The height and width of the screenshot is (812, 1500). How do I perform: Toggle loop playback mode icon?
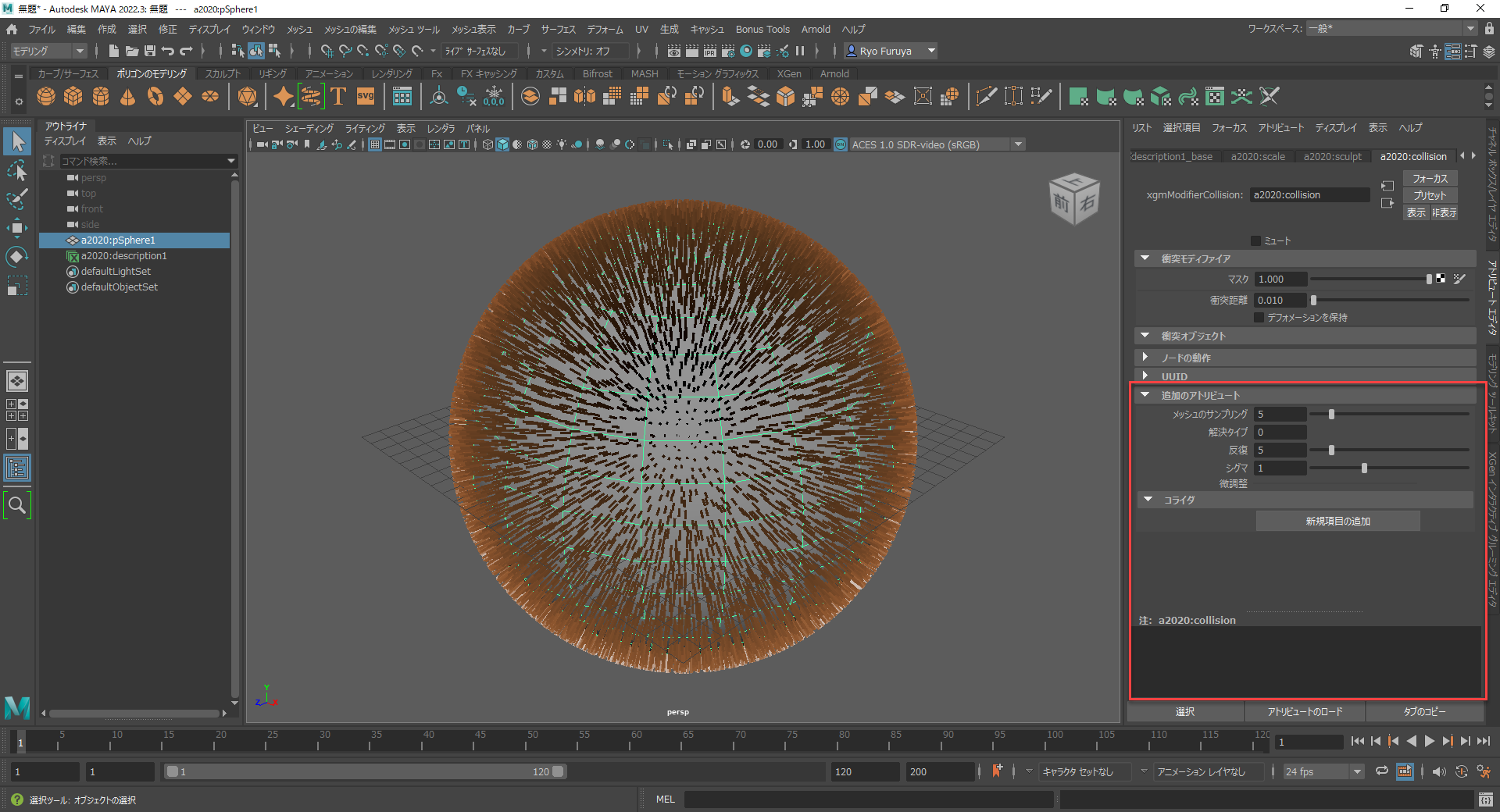pos(1382,771)
